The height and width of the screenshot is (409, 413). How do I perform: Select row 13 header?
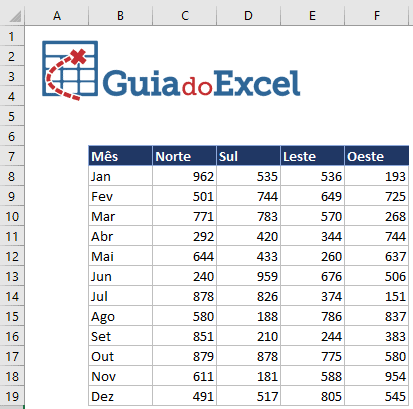(x=12, y=276)
